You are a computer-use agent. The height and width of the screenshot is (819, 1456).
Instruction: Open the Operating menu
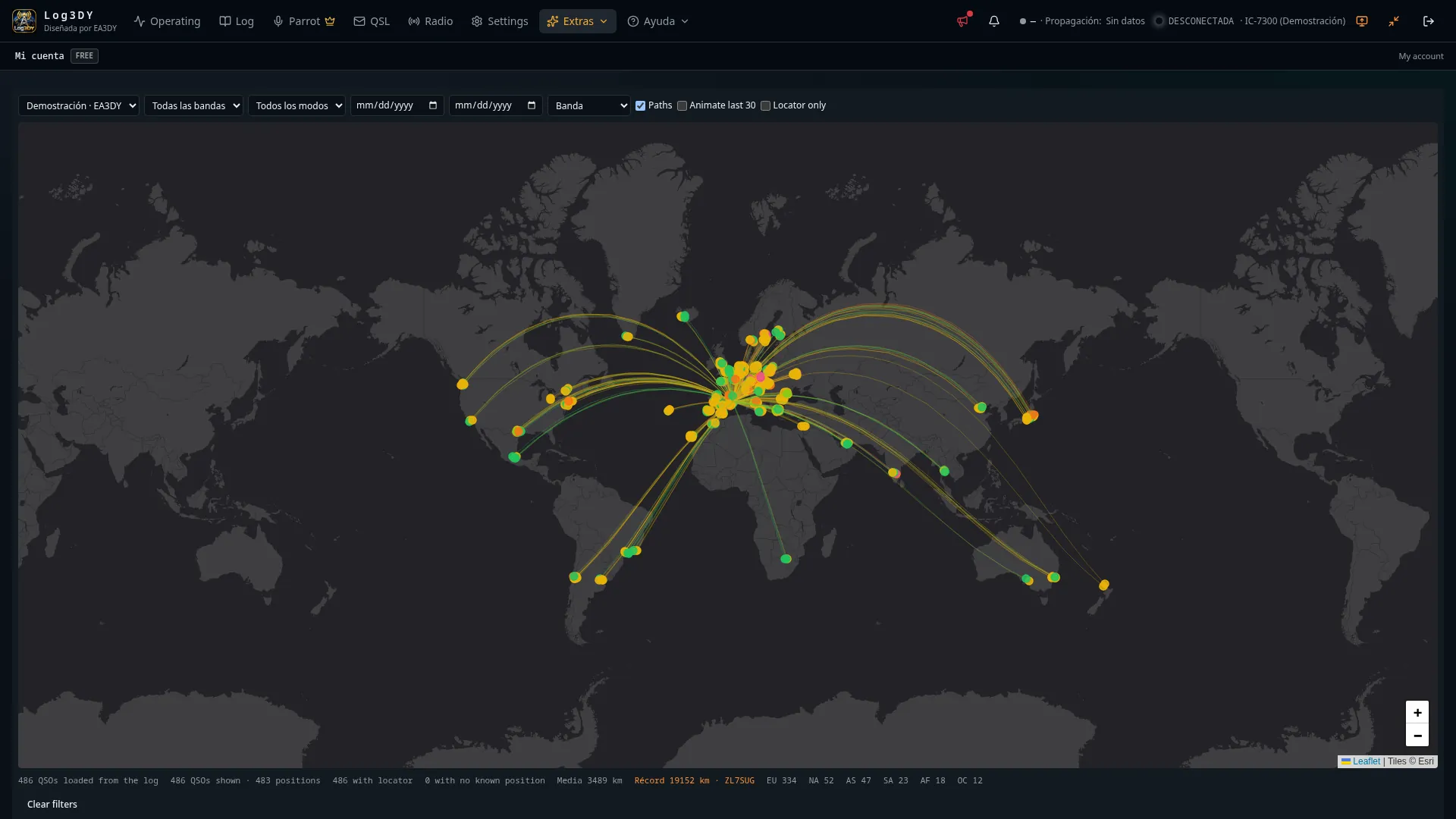[x=168, y=21]
